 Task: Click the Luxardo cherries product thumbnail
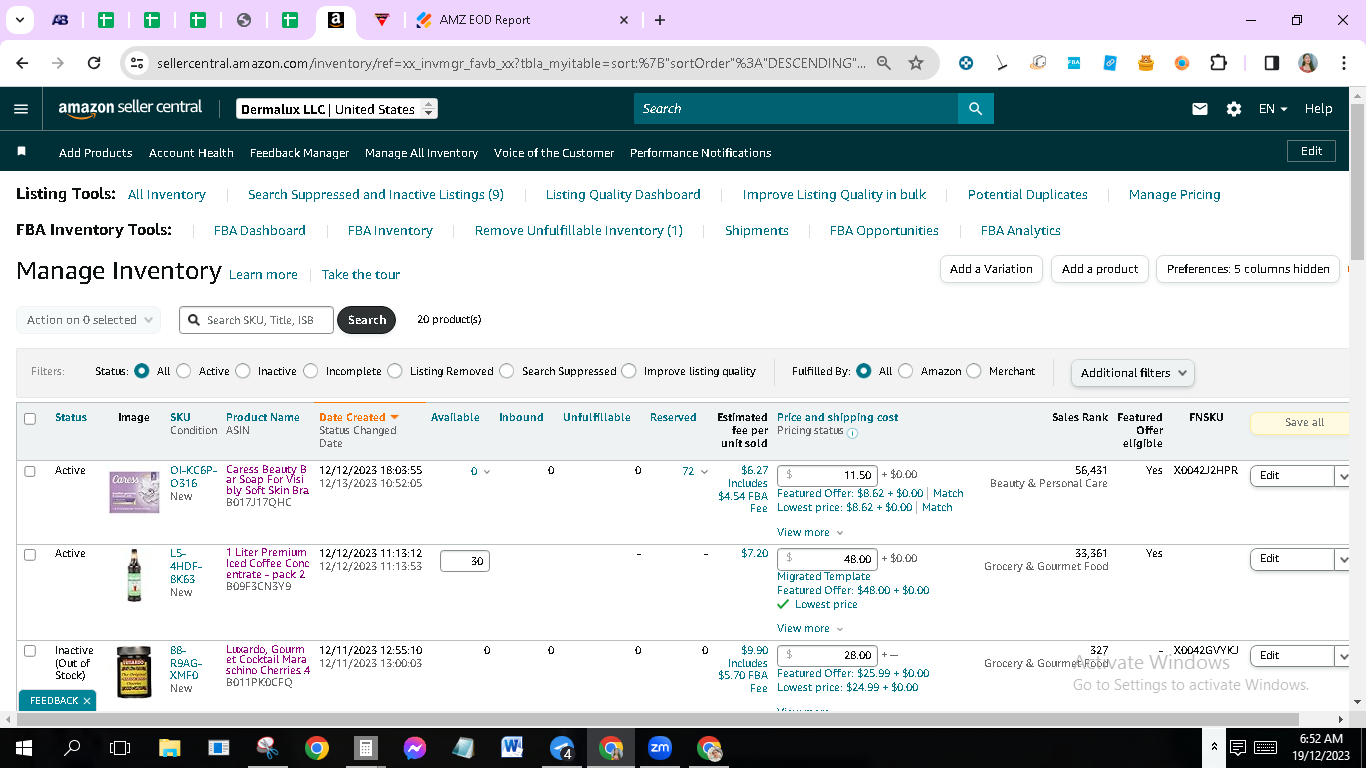point(134,672)
